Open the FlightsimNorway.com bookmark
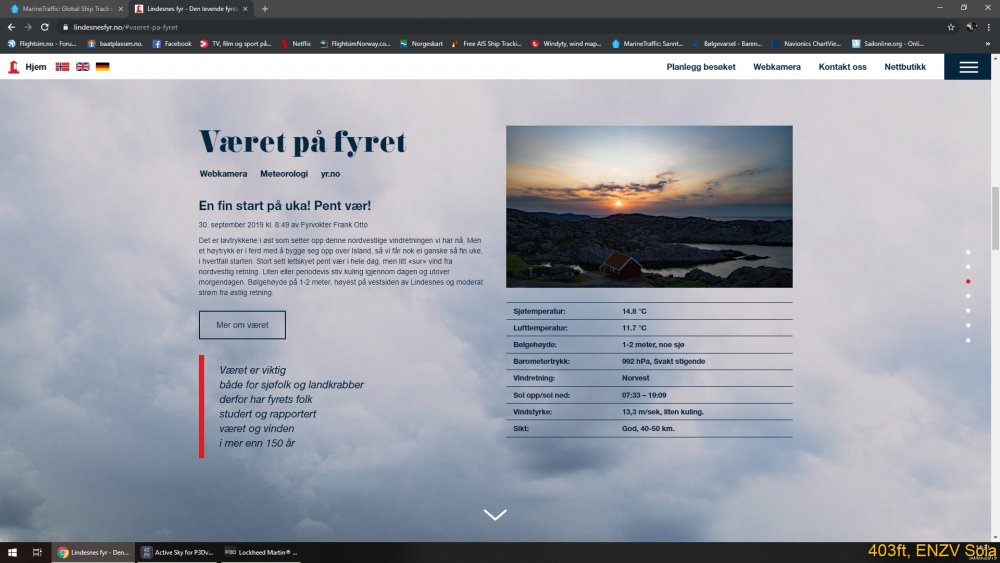This screenshot has width=1000, height=563. point(355,44)
